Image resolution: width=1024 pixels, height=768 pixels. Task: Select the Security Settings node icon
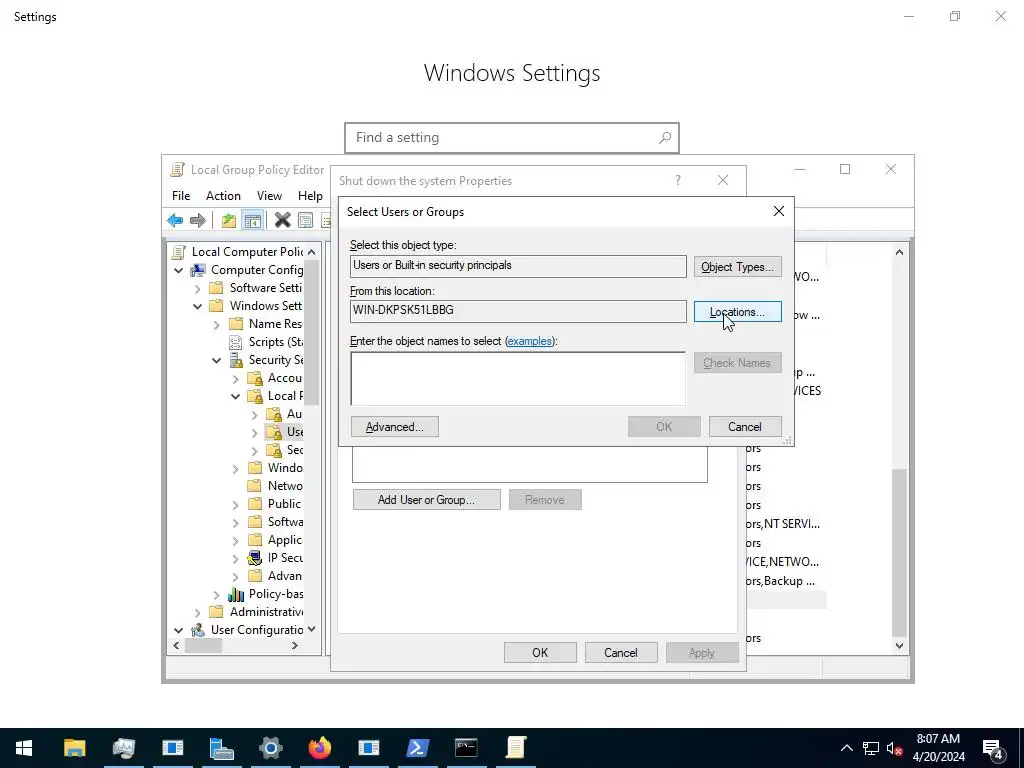[x=236, y=360]
